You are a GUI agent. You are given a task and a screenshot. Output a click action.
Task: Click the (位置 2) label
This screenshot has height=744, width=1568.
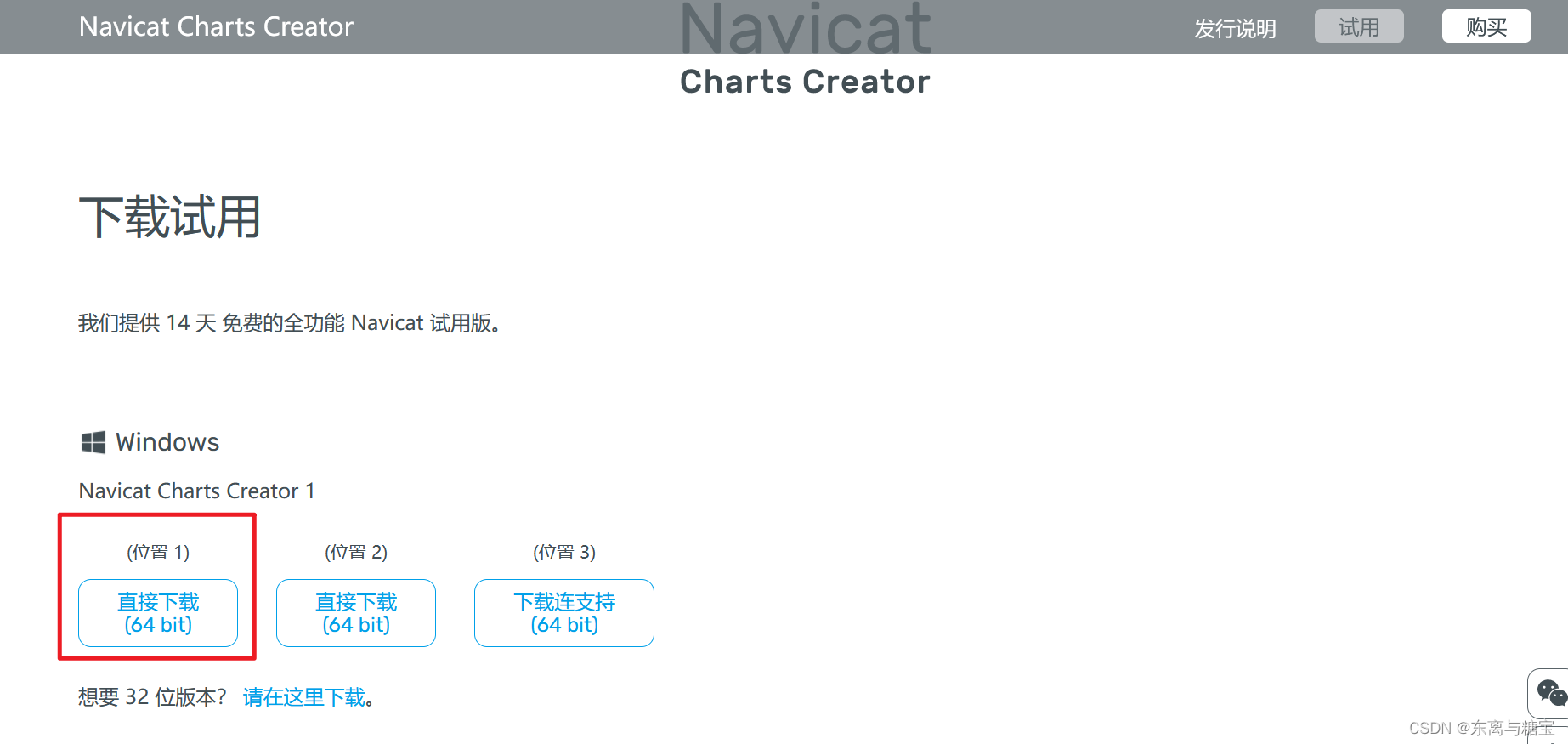point(356,553)
